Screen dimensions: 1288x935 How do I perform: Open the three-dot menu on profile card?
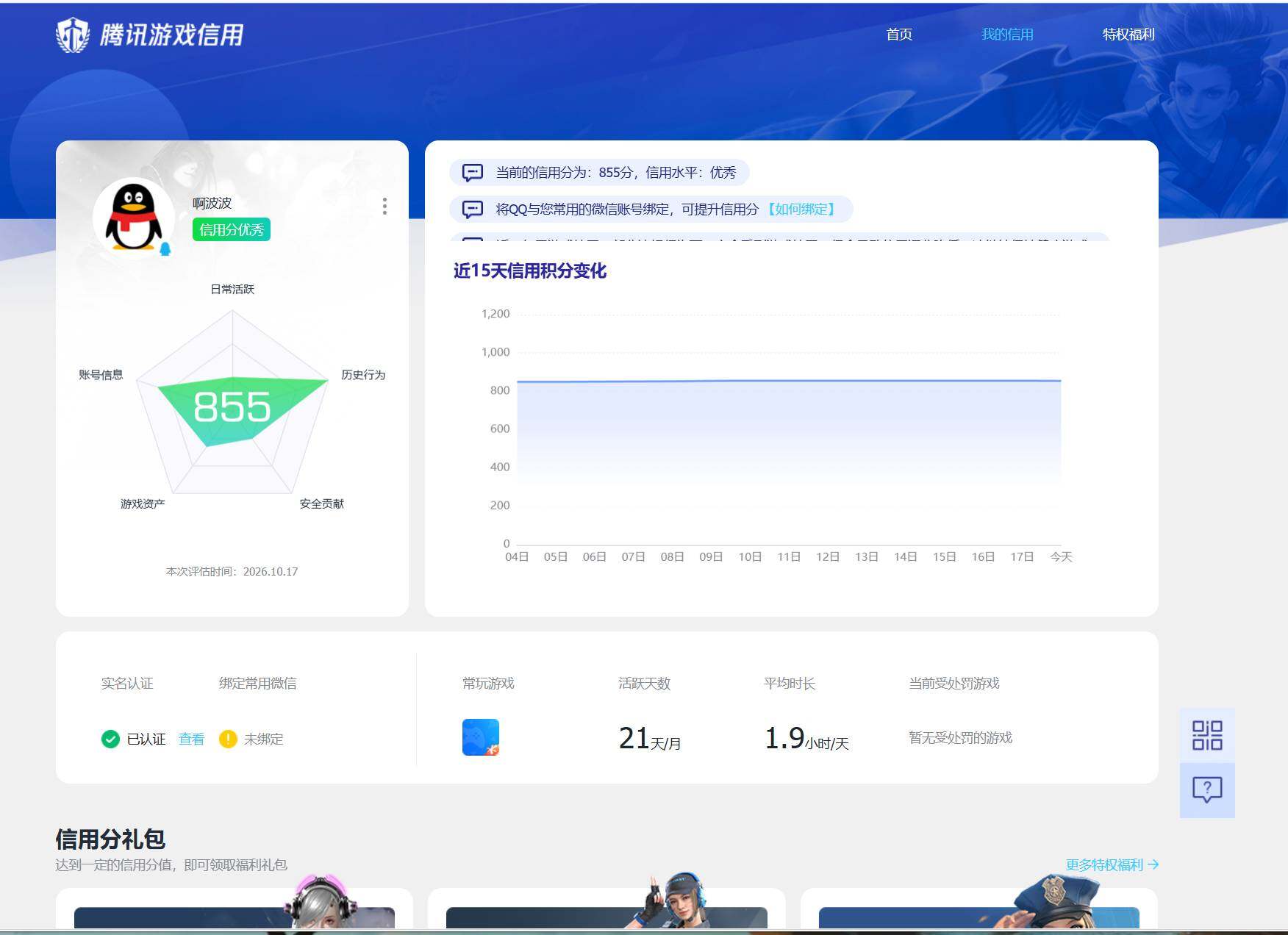384,207
